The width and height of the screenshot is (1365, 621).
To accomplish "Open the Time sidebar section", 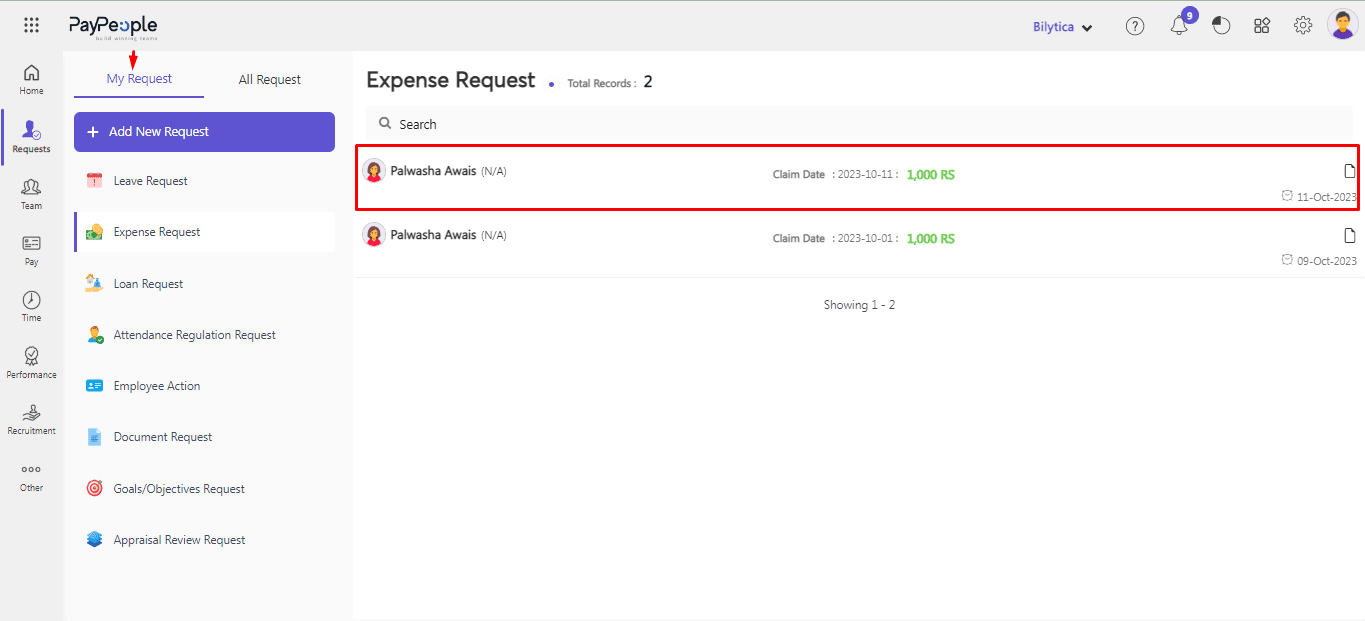I will pyautogui.click(x=31, y=306).
